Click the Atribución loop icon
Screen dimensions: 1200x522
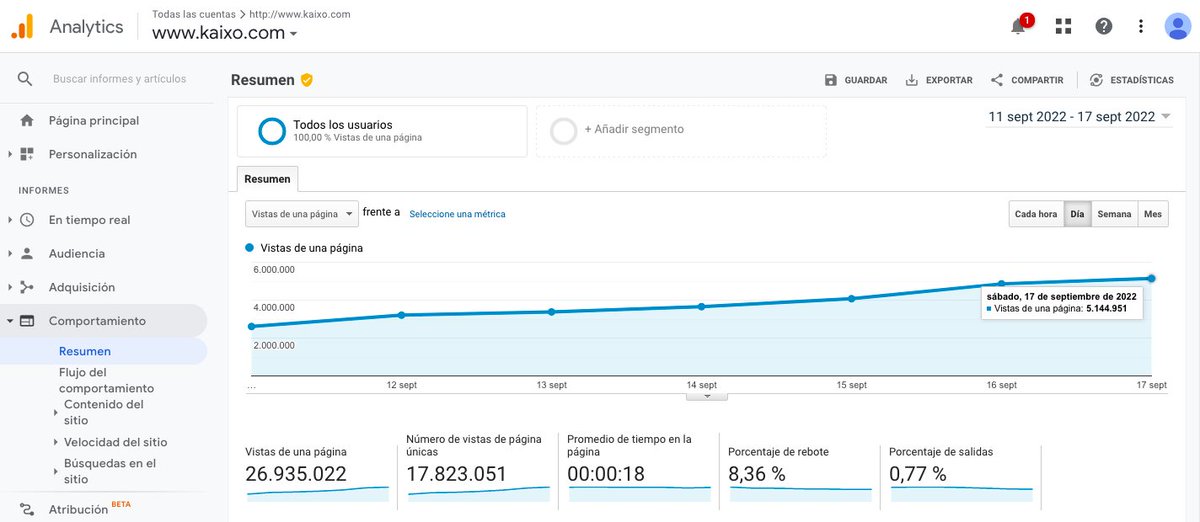click(27, 509)
